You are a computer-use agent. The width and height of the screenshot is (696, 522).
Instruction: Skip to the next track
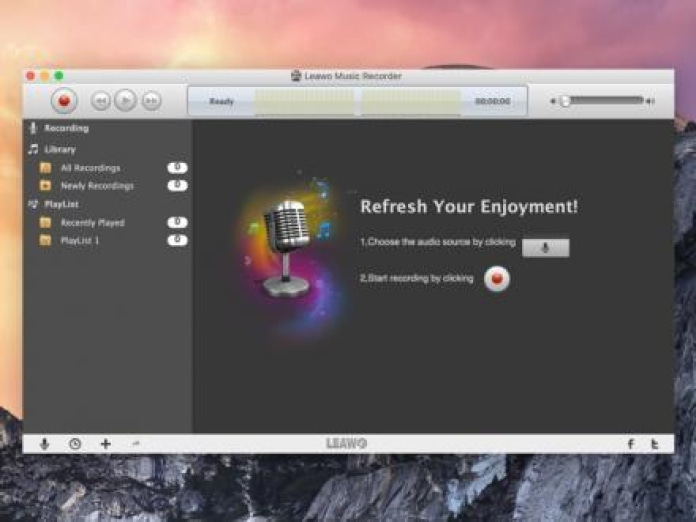click(151, 101)
